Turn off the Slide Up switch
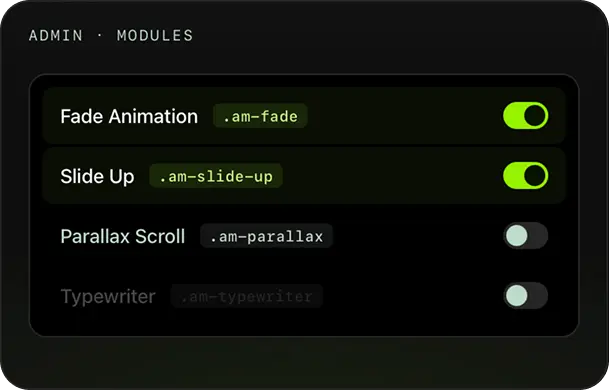Image resolution: width=609 pixels, height=390 pixels. 525,176
